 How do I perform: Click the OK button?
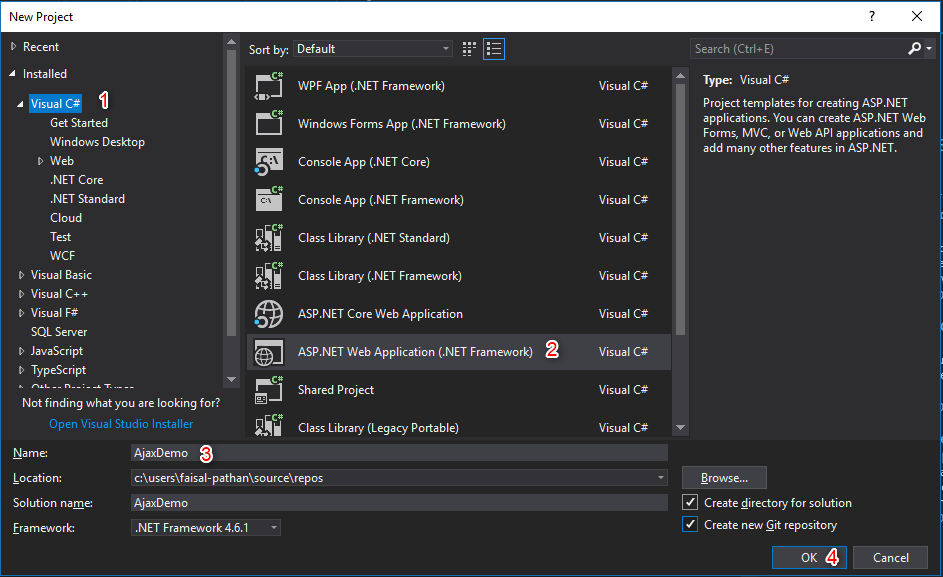coord(809,558)
